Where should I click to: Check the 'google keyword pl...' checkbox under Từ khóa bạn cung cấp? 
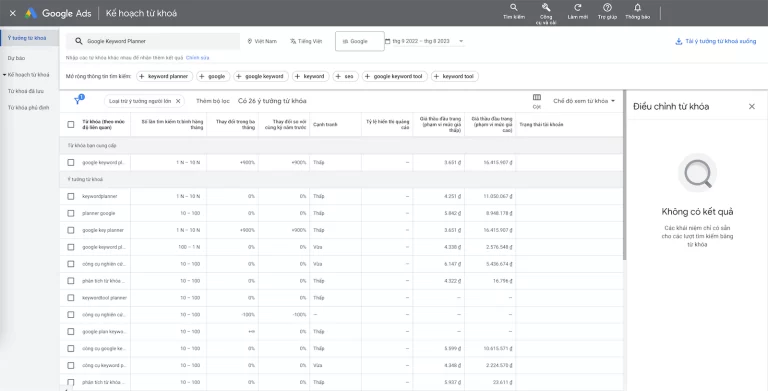click(x=71, y=162)
